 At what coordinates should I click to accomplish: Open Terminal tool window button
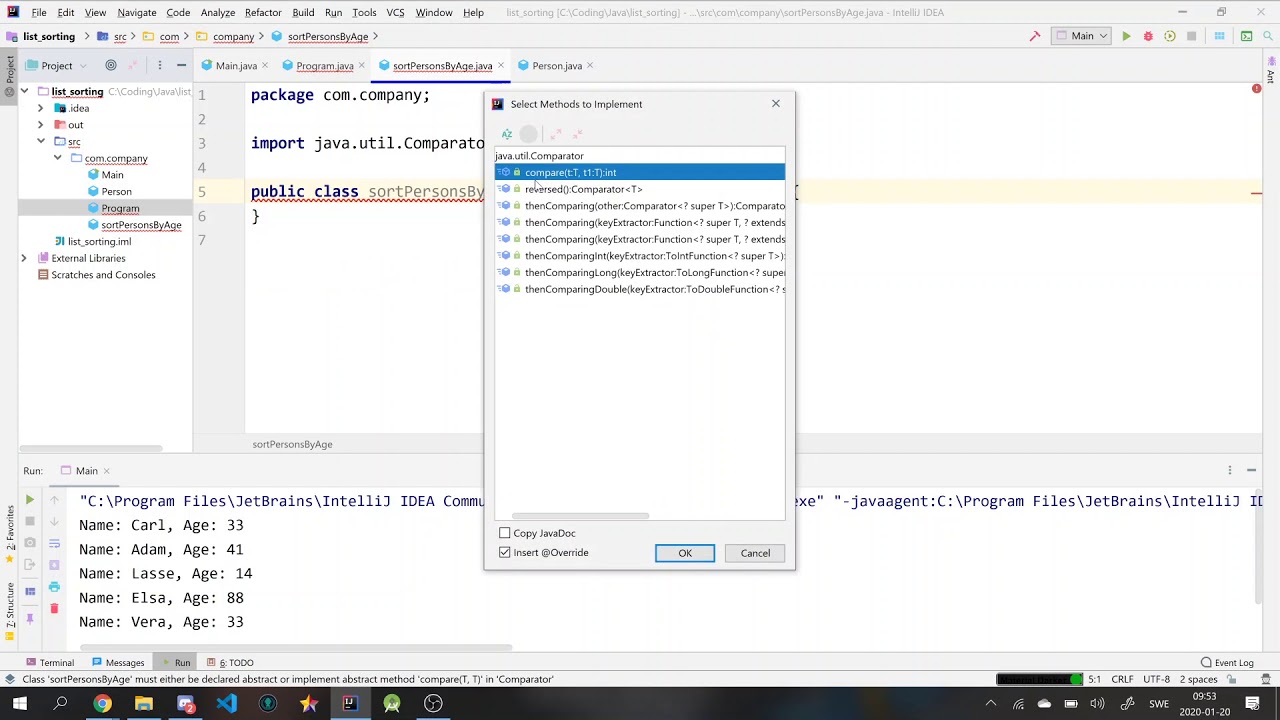[49, 662]
